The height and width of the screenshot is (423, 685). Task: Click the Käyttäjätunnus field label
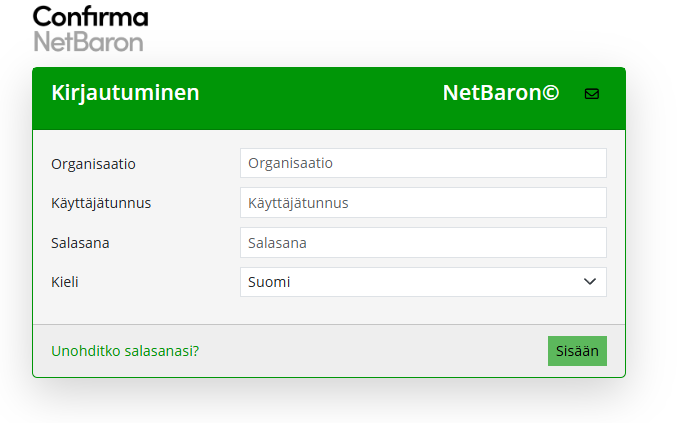coord(101,203)
